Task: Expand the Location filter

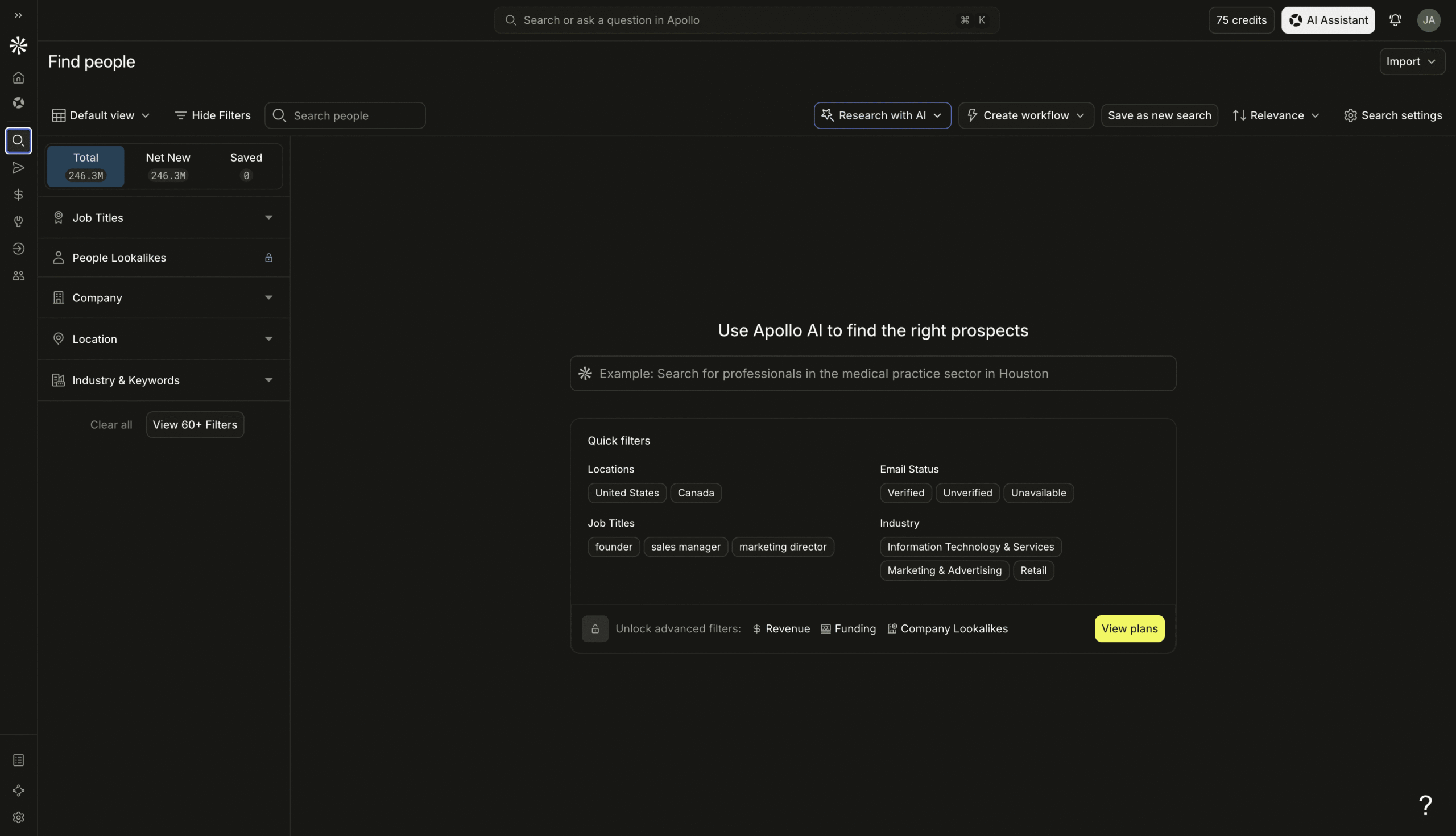Action: tap(164, 339)
